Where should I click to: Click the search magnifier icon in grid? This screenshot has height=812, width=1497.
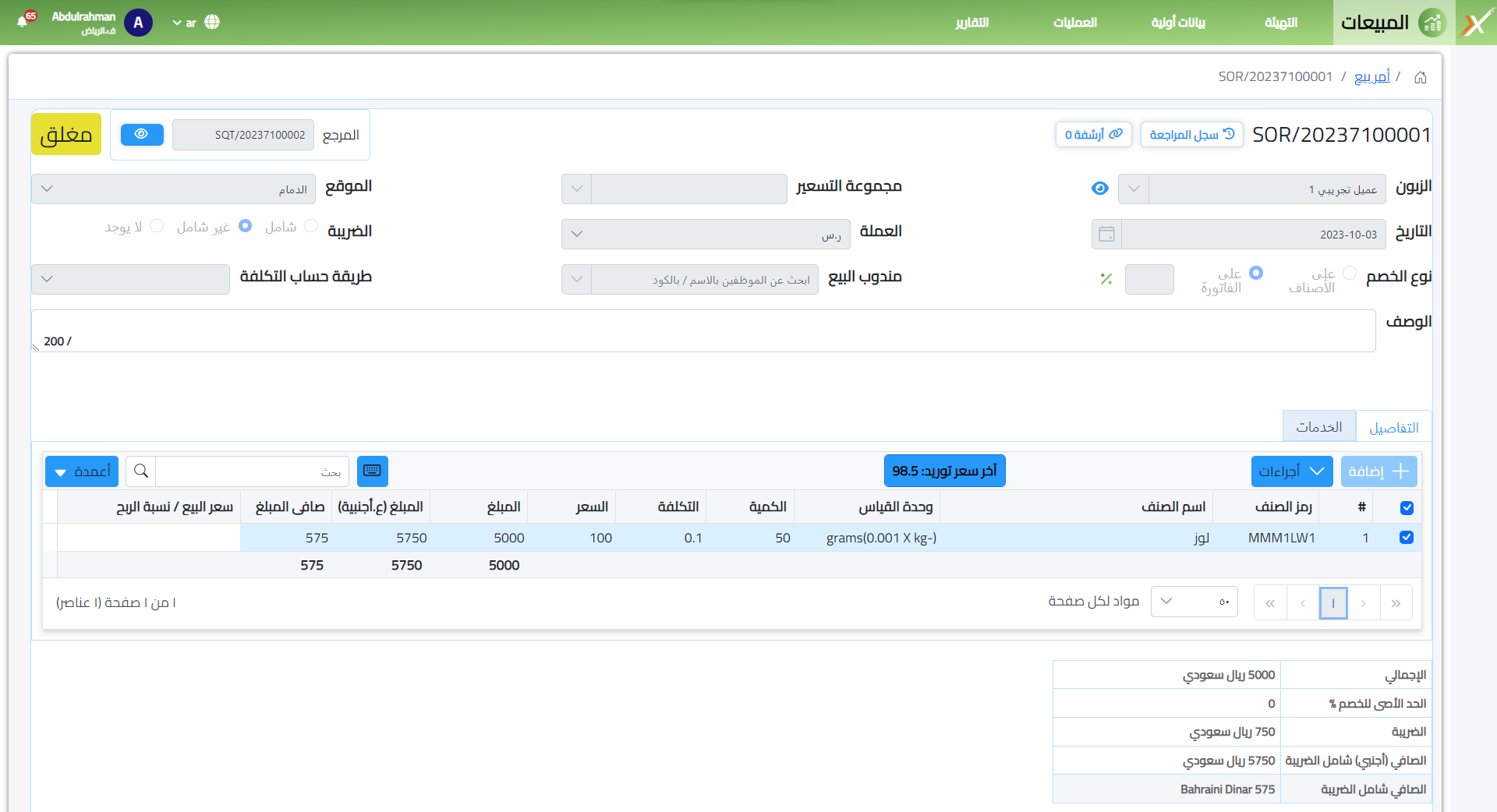141,471
